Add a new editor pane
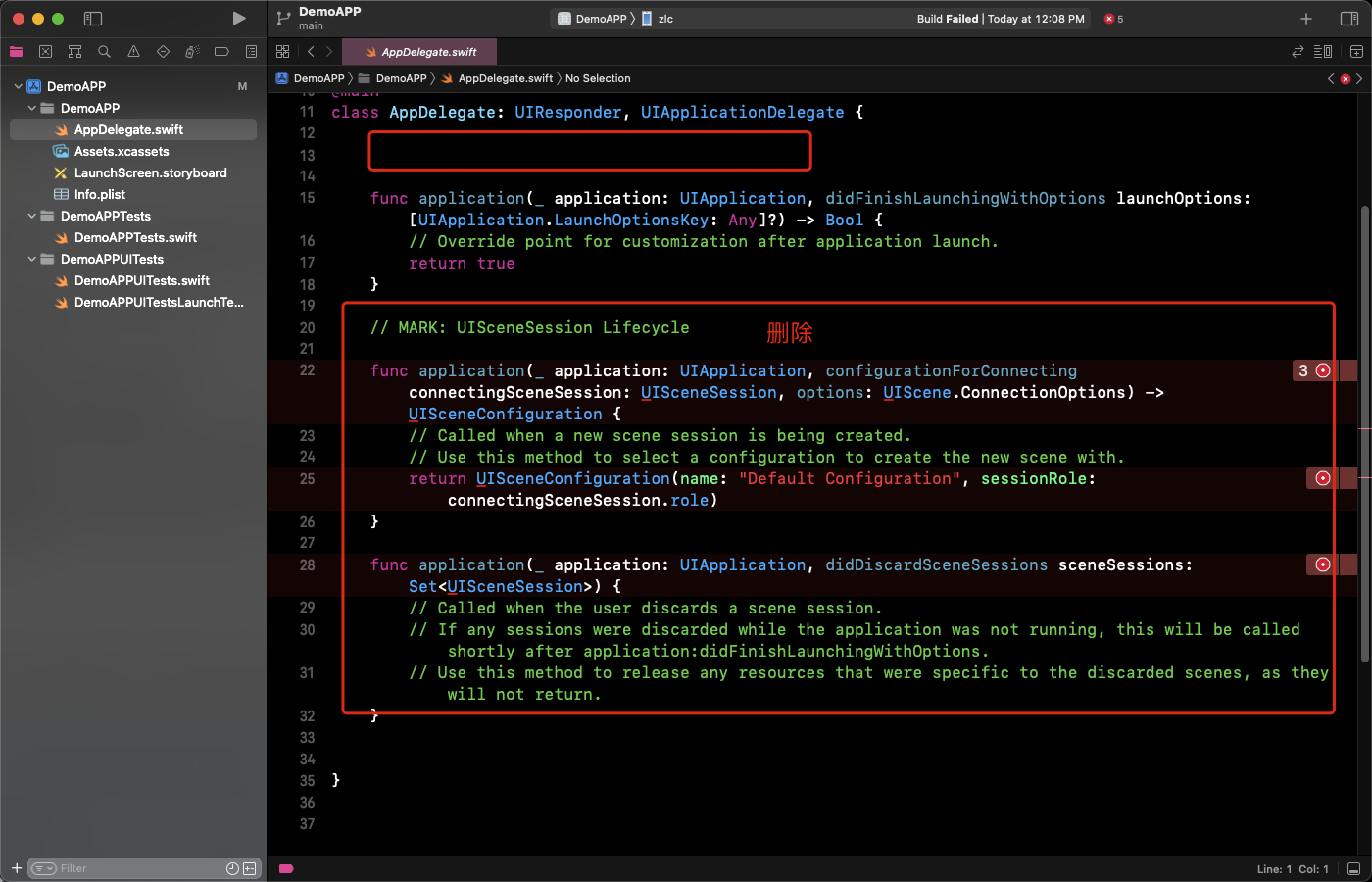The width and height of the screenshot is (1372, 882). tap(1356, 52)
